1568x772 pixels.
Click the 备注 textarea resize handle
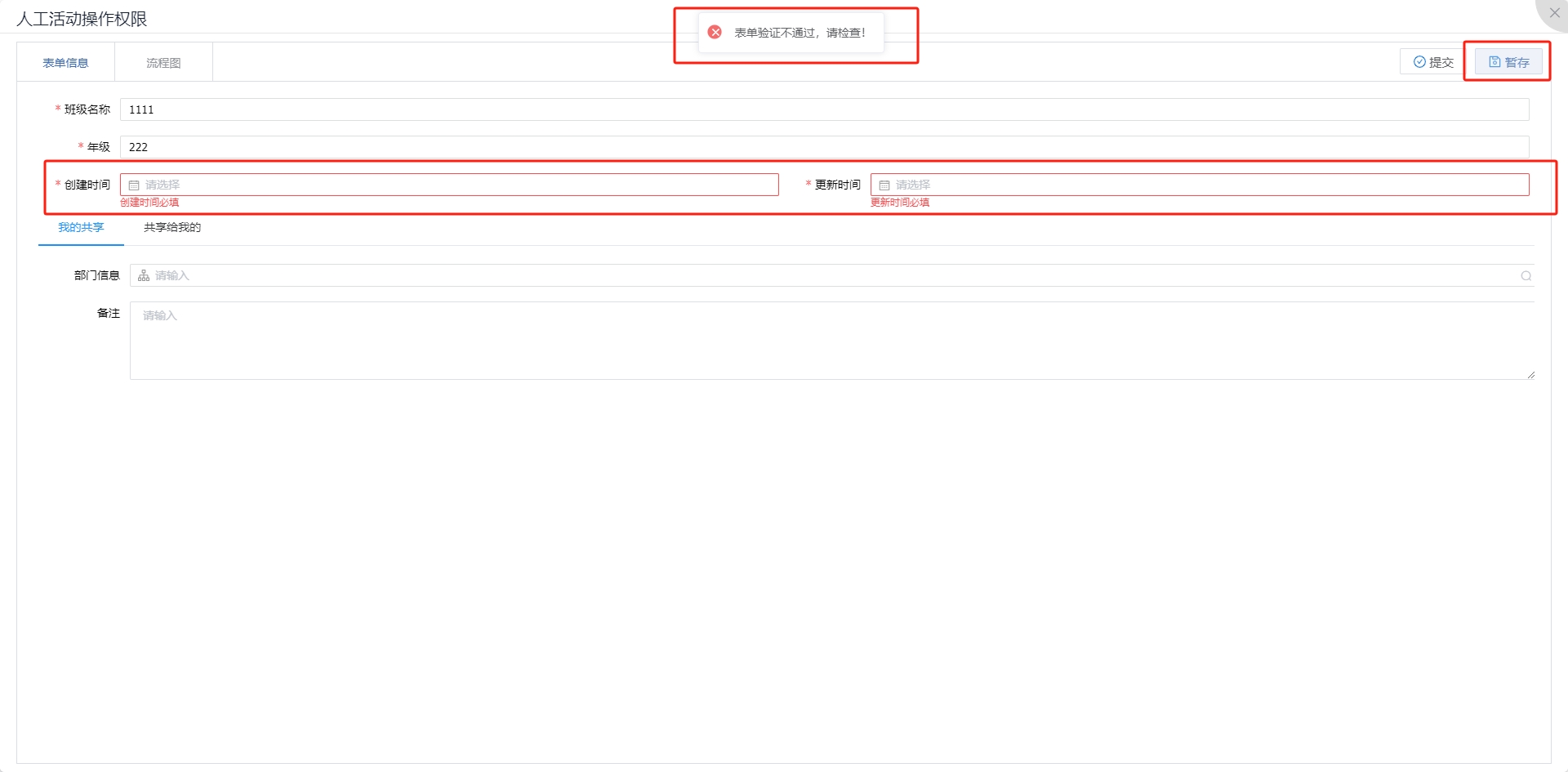[x=1530, y=375]
